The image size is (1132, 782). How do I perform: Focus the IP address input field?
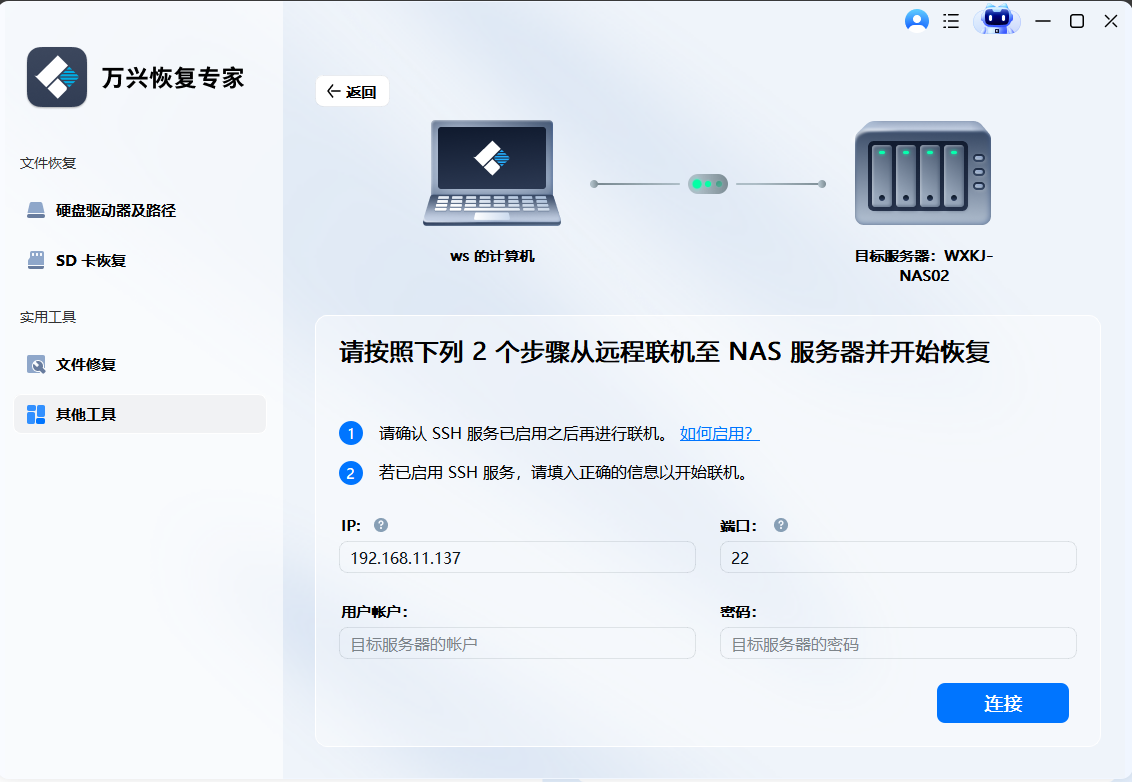tap(517, 558)
